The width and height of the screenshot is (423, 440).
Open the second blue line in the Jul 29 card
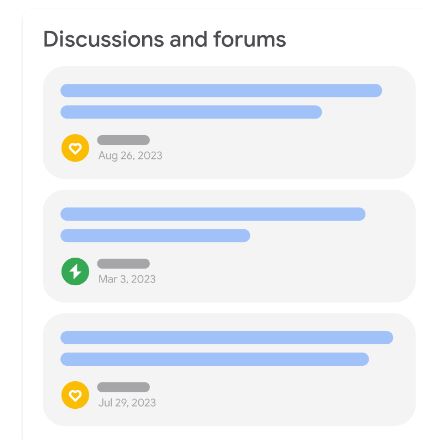pos(215,359)
